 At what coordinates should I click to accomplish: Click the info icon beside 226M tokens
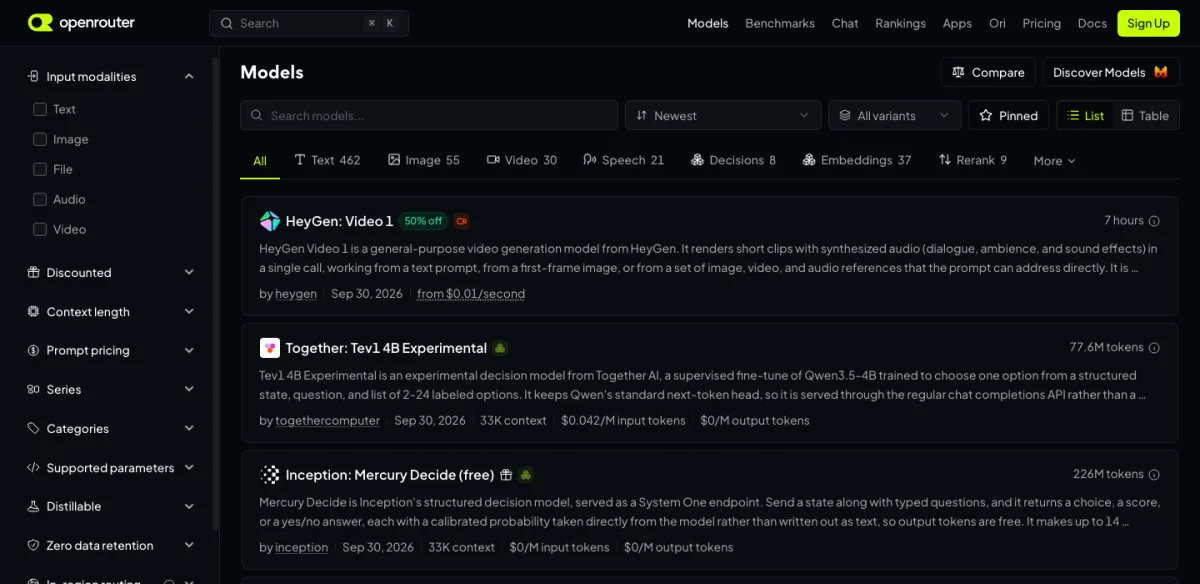1154,475
